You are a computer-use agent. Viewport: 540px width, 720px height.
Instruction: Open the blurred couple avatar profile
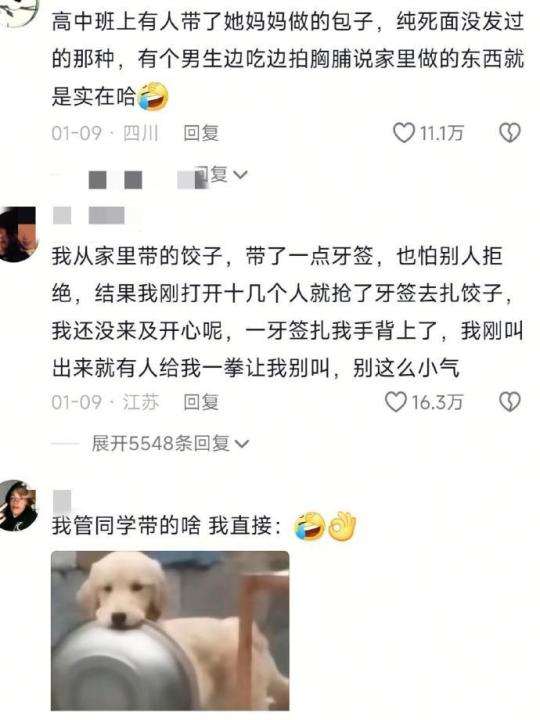17,234
